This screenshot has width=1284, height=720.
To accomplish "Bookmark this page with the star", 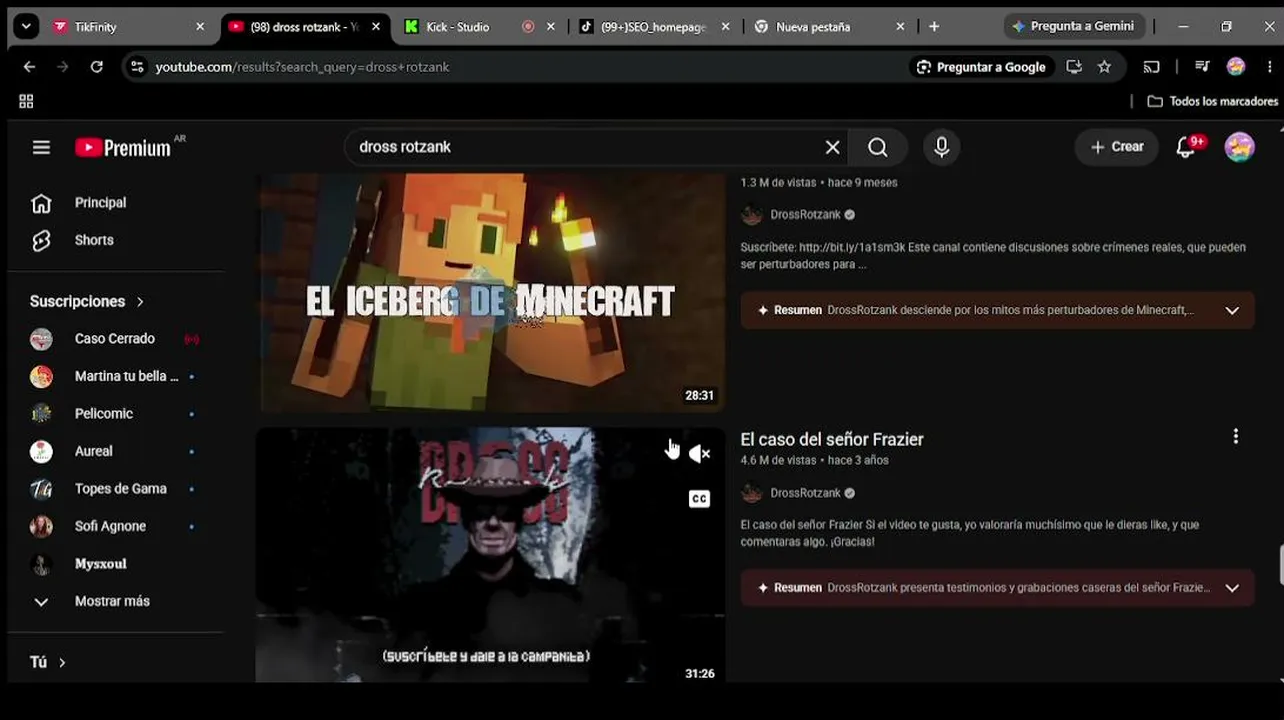I will click(1104, 67).
